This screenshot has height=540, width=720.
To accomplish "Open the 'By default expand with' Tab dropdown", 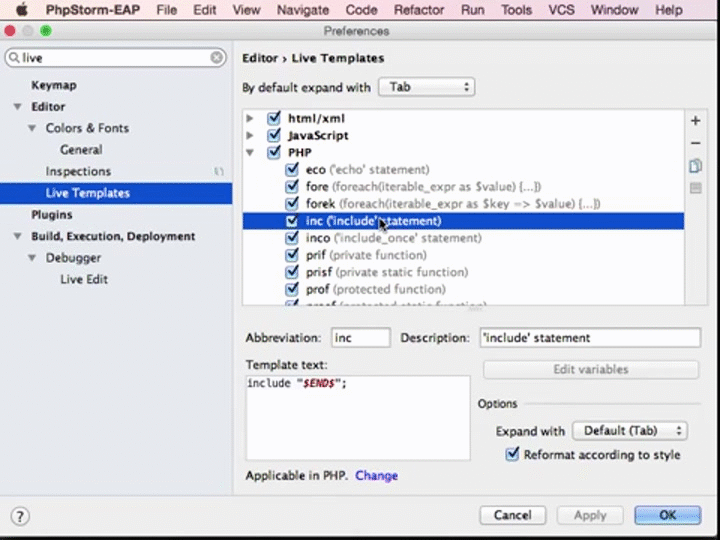I will 427,87.
